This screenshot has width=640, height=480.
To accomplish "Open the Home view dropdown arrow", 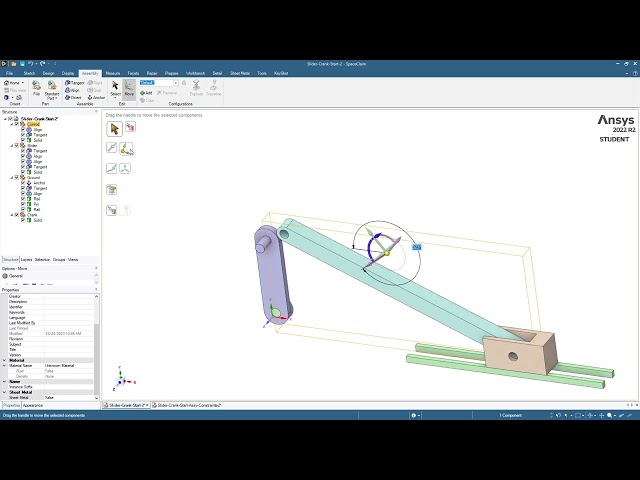I will (23, 83).
